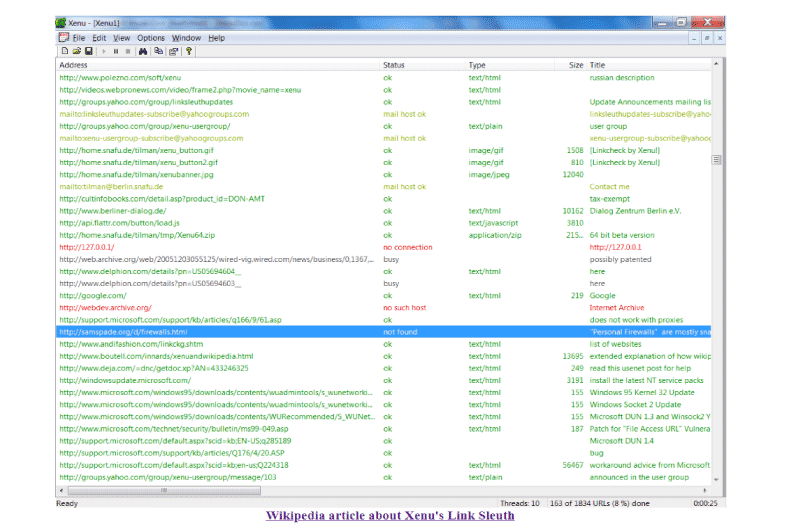This screenshot has width=800, height=530.
Task: Select the http://google.com/ row
Action: (383, 296)
